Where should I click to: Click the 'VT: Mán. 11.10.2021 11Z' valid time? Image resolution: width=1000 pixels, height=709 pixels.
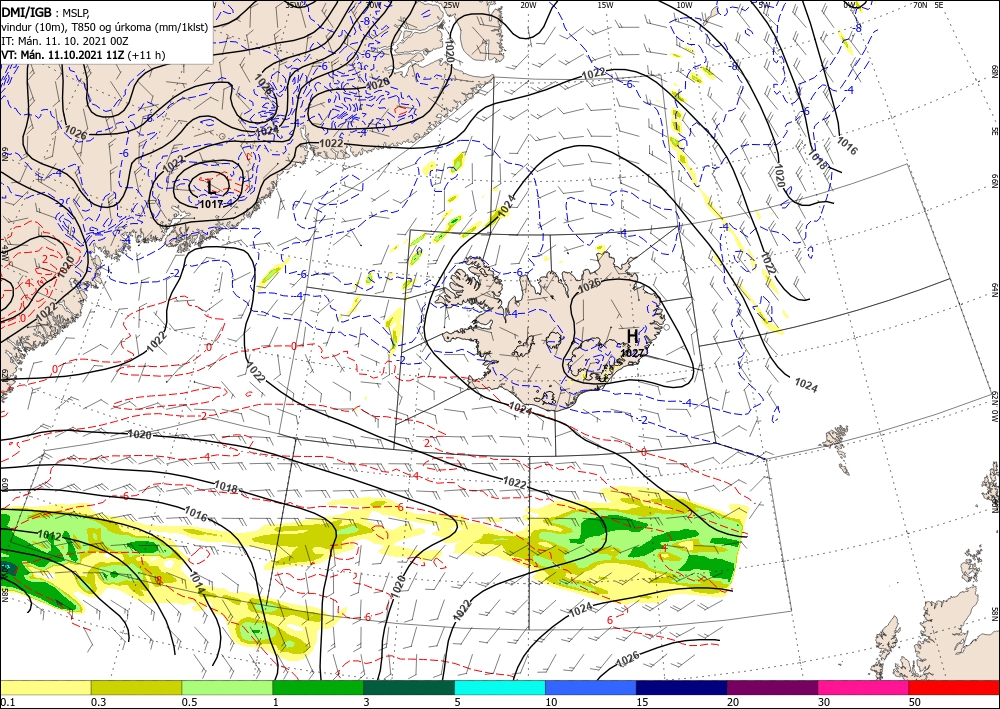pyautogui.click(x=63, y=55)
